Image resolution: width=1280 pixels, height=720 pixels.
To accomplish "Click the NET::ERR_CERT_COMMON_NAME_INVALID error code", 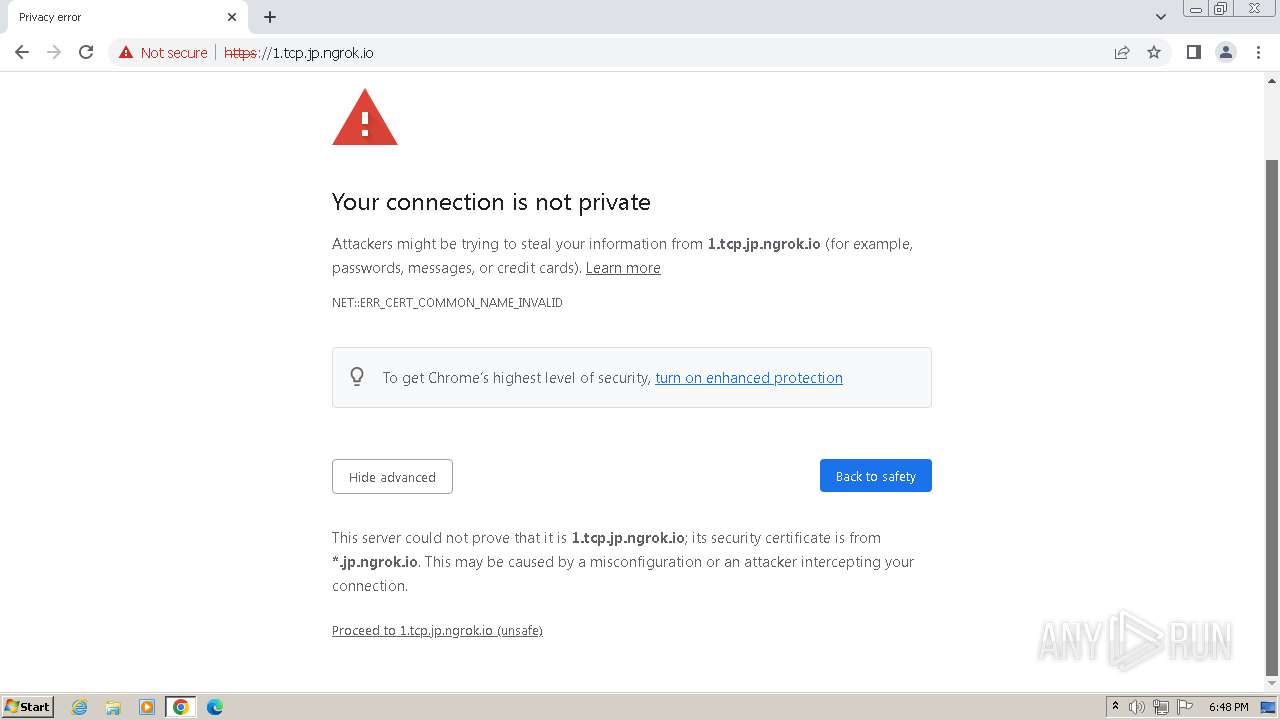I will pos(447,303).
